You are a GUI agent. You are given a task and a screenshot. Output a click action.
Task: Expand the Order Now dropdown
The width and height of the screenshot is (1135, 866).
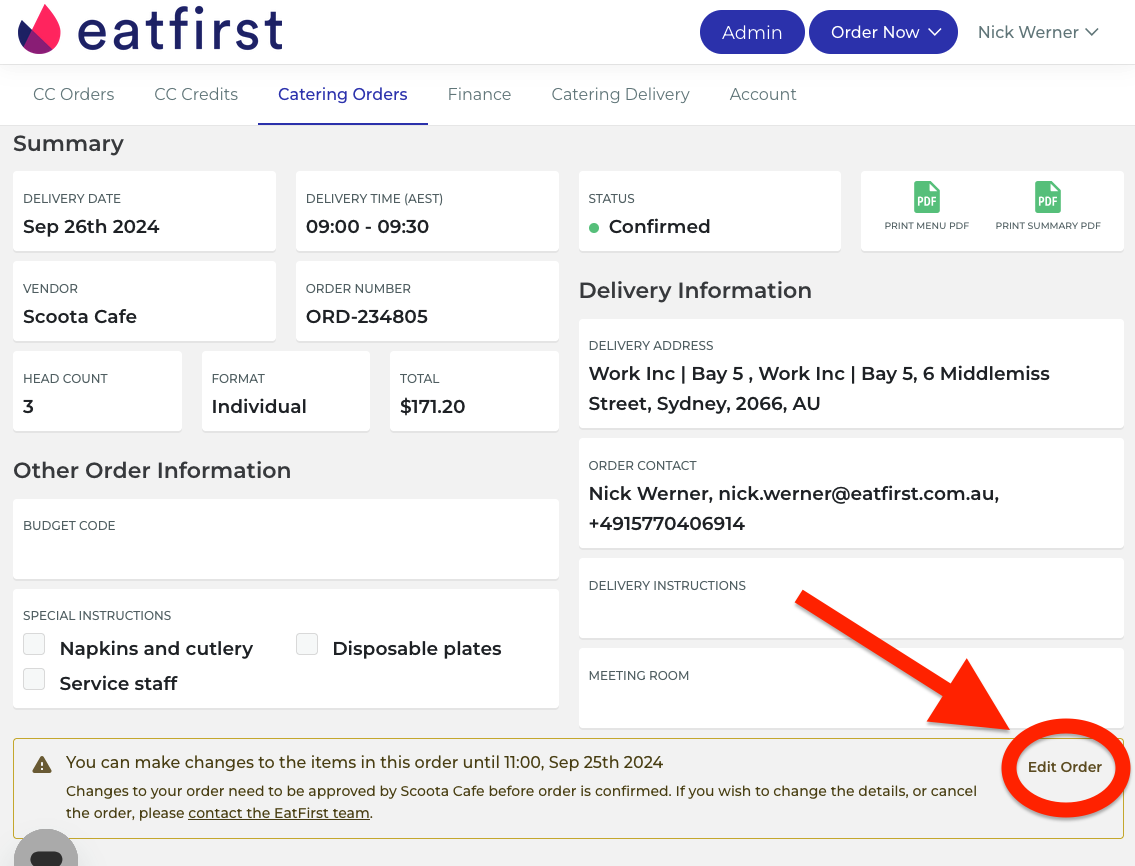click(x=883, y=32)
